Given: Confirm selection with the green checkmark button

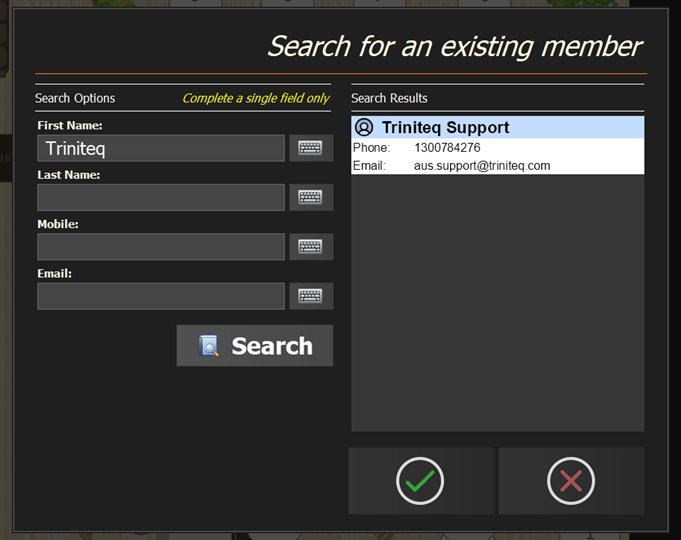Looking at the screenshot, I should pos(420,481).
